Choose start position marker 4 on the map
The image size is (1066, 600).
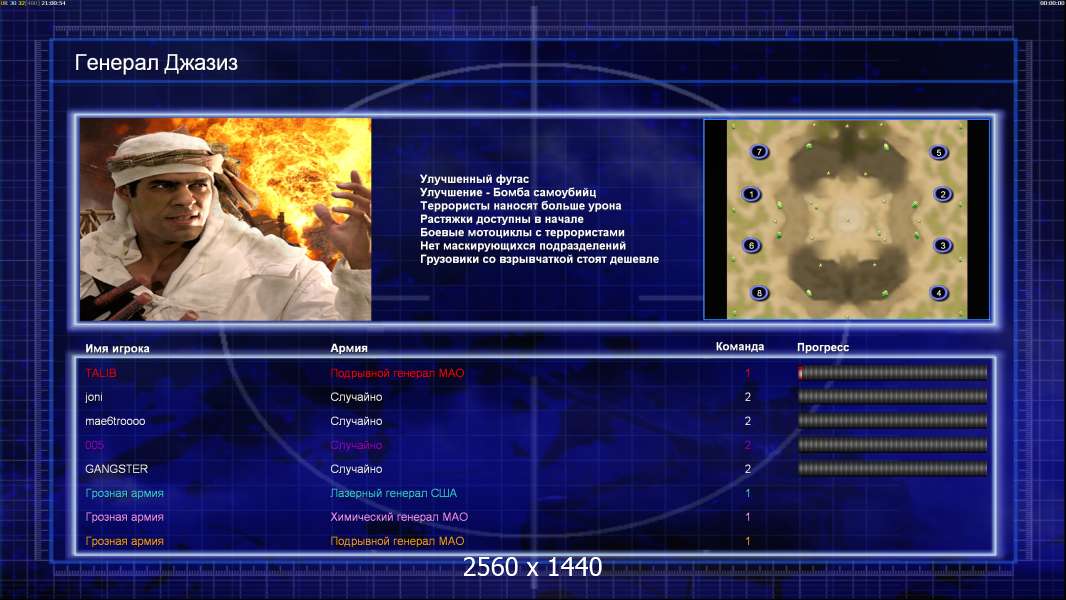coord(939,293)
